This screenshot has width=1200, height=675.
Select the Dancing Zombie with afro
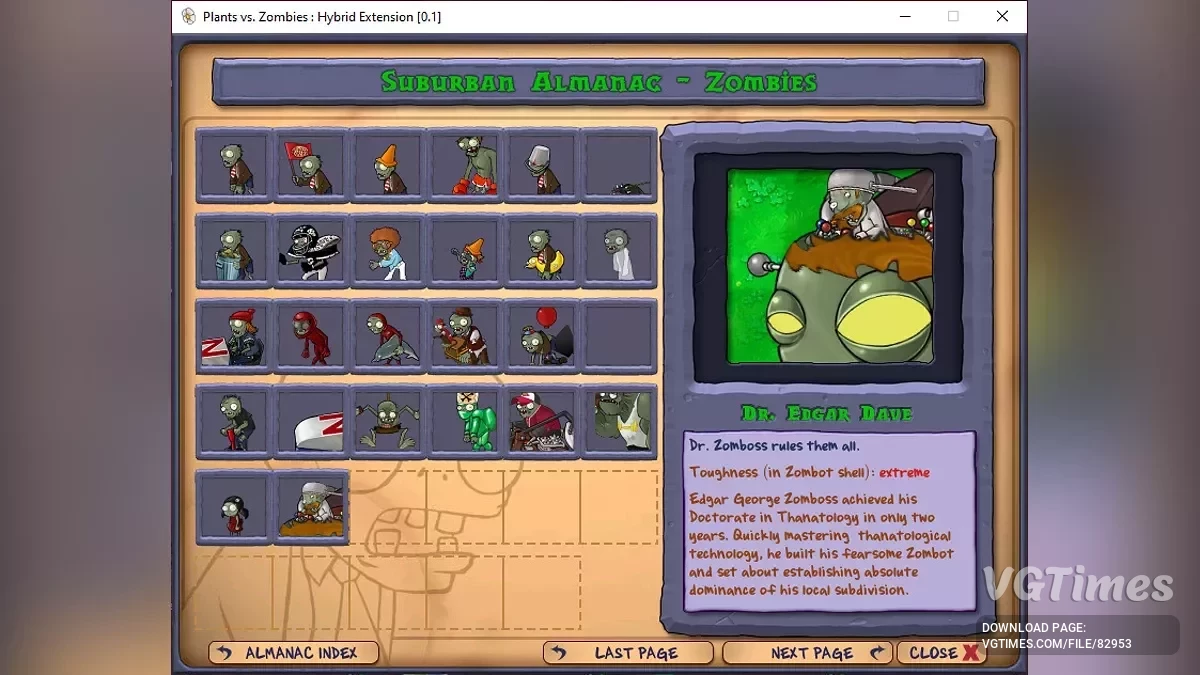point(388,251)
